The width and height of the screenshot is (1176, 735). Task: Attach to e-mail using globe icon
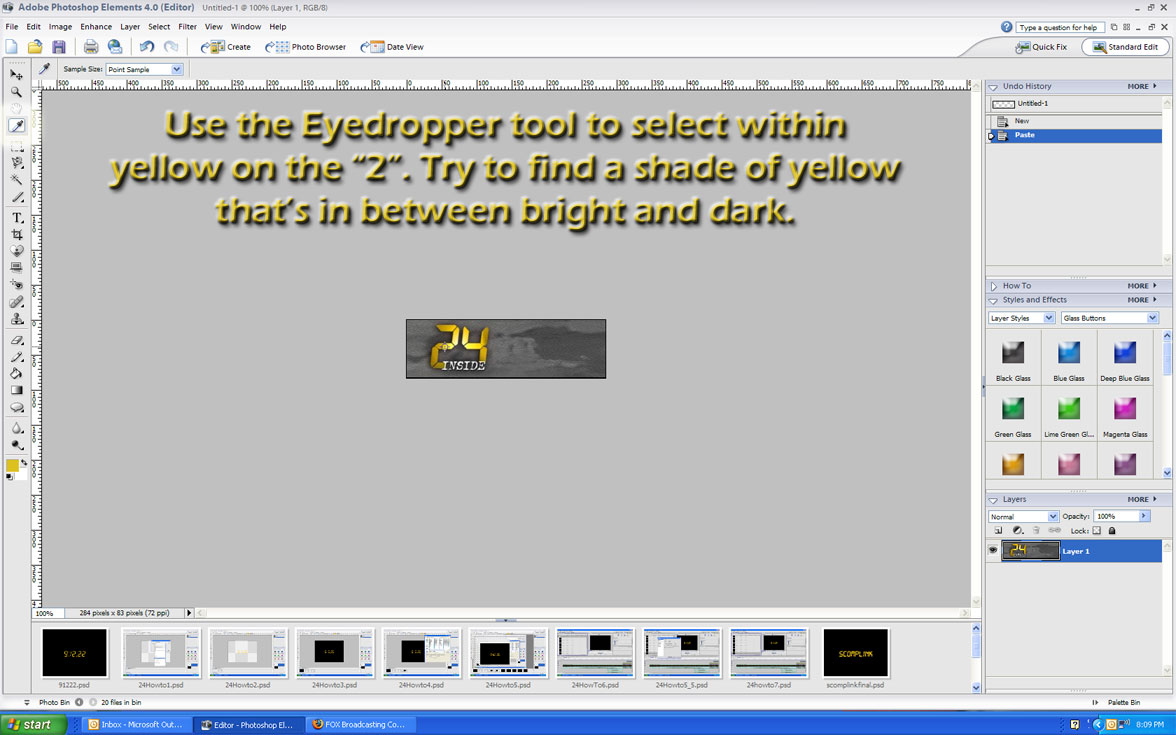115,46
